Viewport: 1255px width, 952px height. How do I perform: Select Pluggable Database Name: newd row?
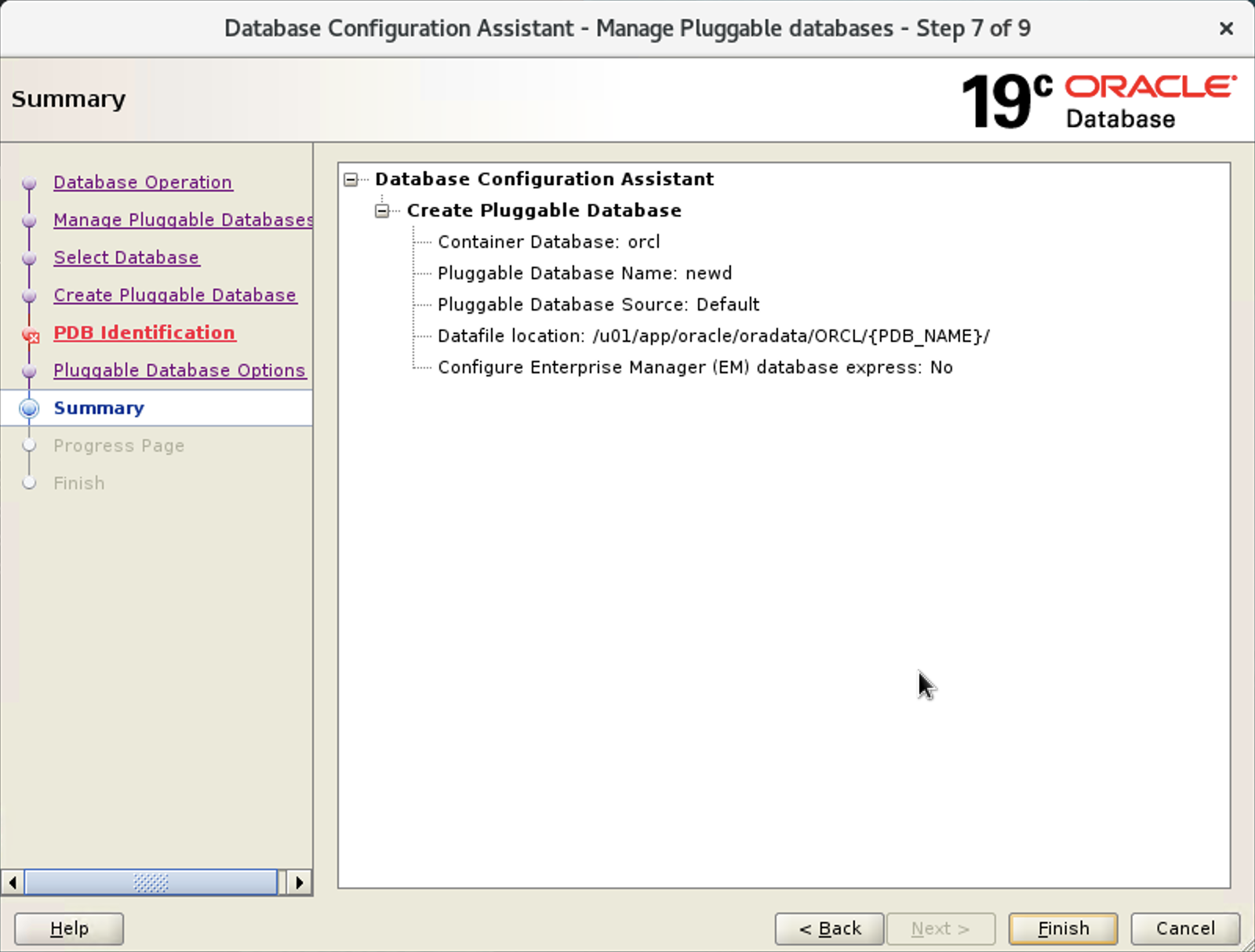click(585, 273)
